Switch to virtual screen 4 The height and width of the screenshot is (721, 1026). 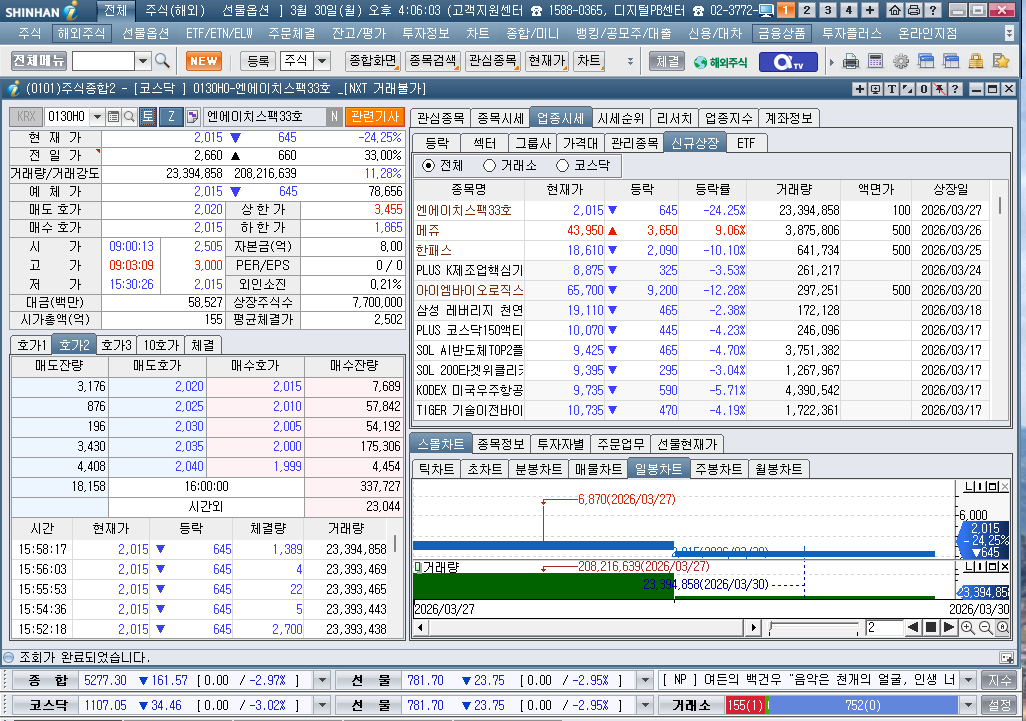pos(849,10)
